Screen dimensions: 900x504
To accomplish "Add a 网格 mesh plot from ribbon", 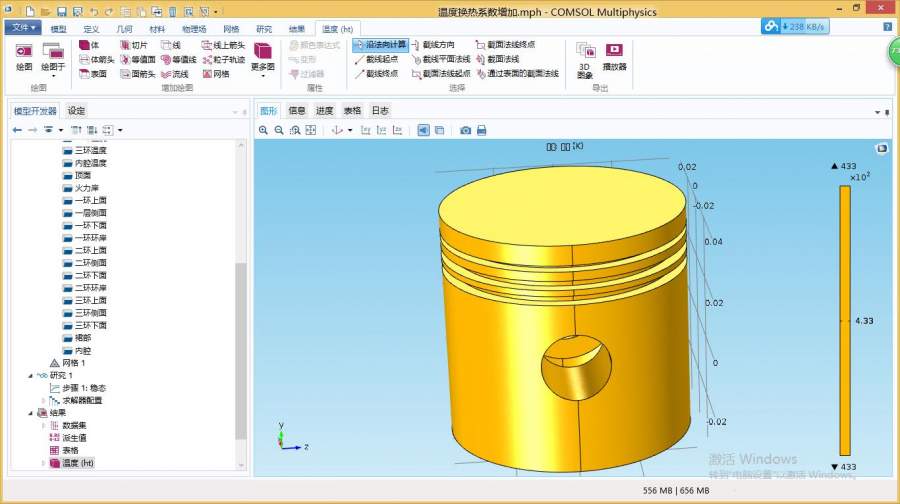I will [x=216, y=73].
